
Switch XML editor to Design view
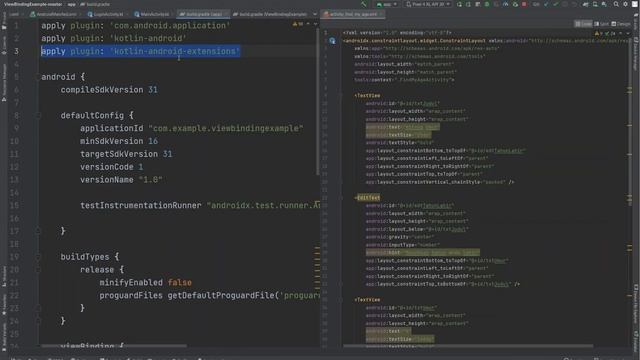click(x=621, y=24)
